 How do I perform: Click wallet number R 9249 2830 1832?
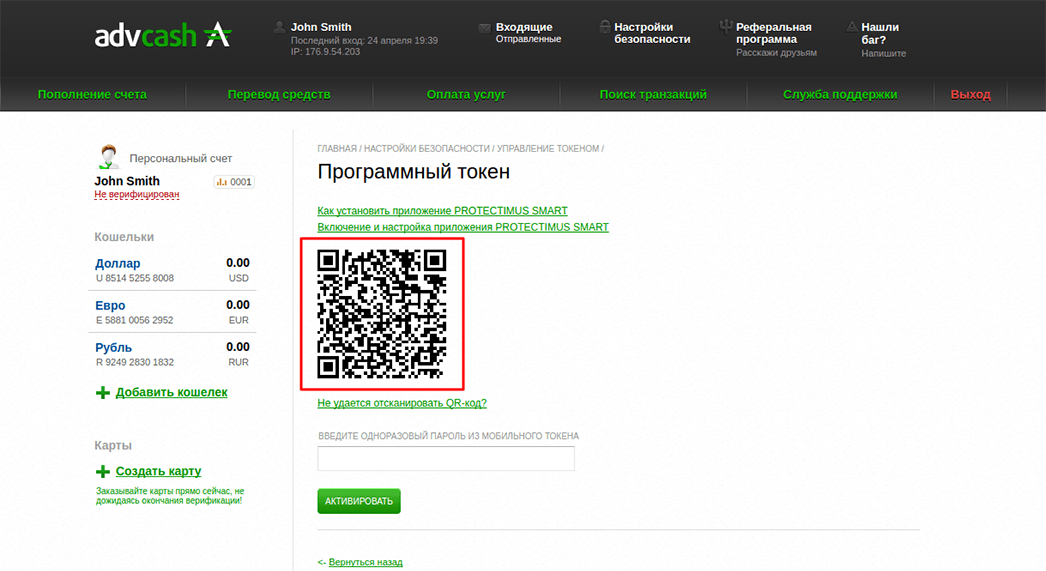point(135,362)
